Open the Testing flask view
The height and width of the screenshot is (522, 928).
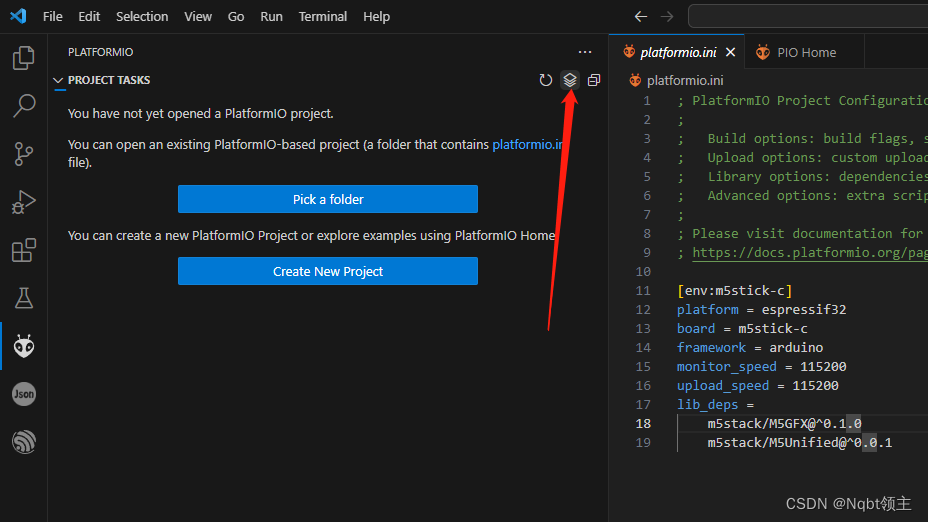(24, 298)
